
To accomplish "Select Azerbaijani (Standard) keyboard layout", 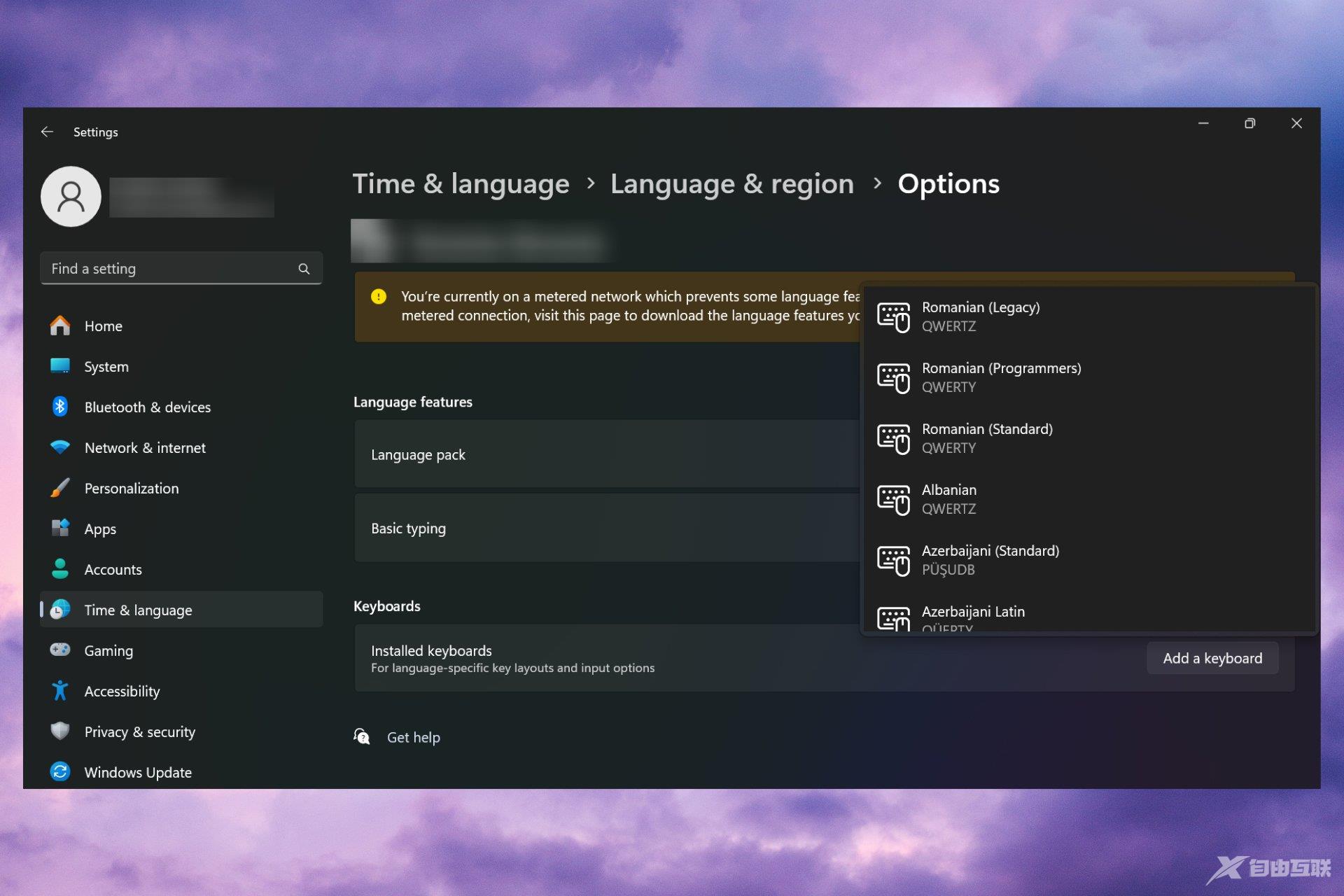I will coord(1088,561).
